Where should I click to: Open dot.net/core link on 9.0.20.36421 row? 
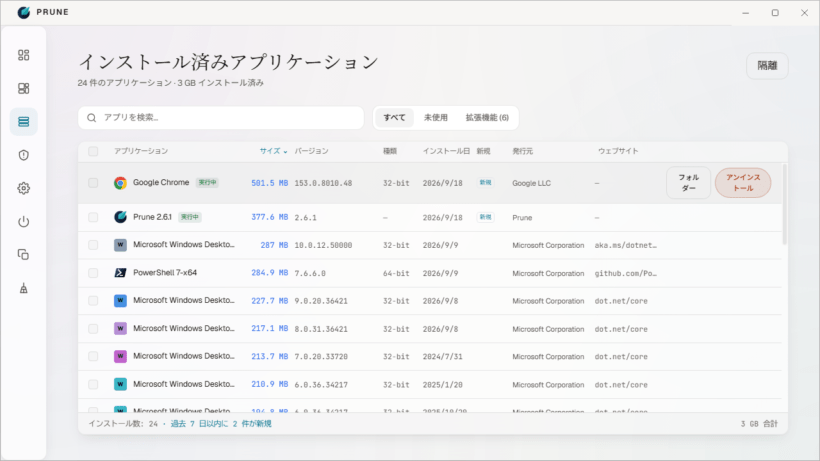[621, 301]
